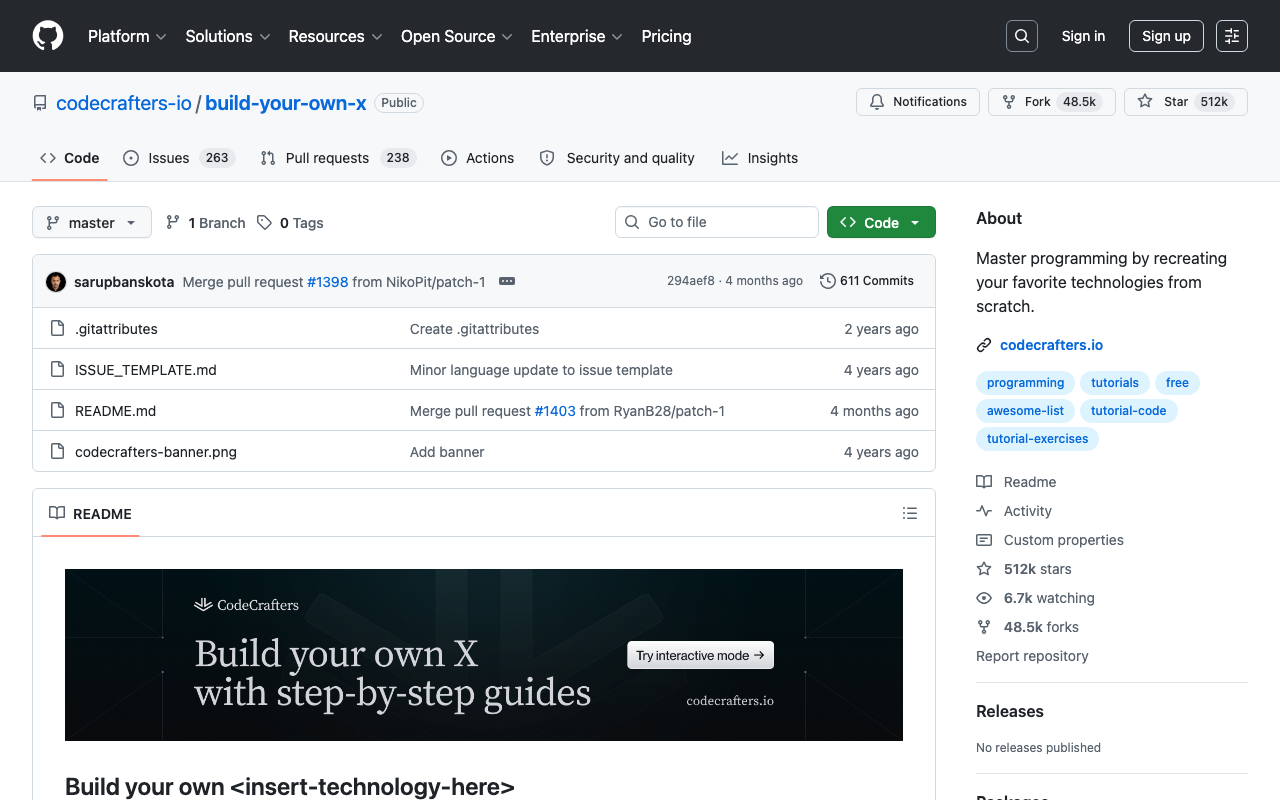1280x800 pixels.
Task: Star the build-your-own-x repository
Action: (x=1186, y=102)
